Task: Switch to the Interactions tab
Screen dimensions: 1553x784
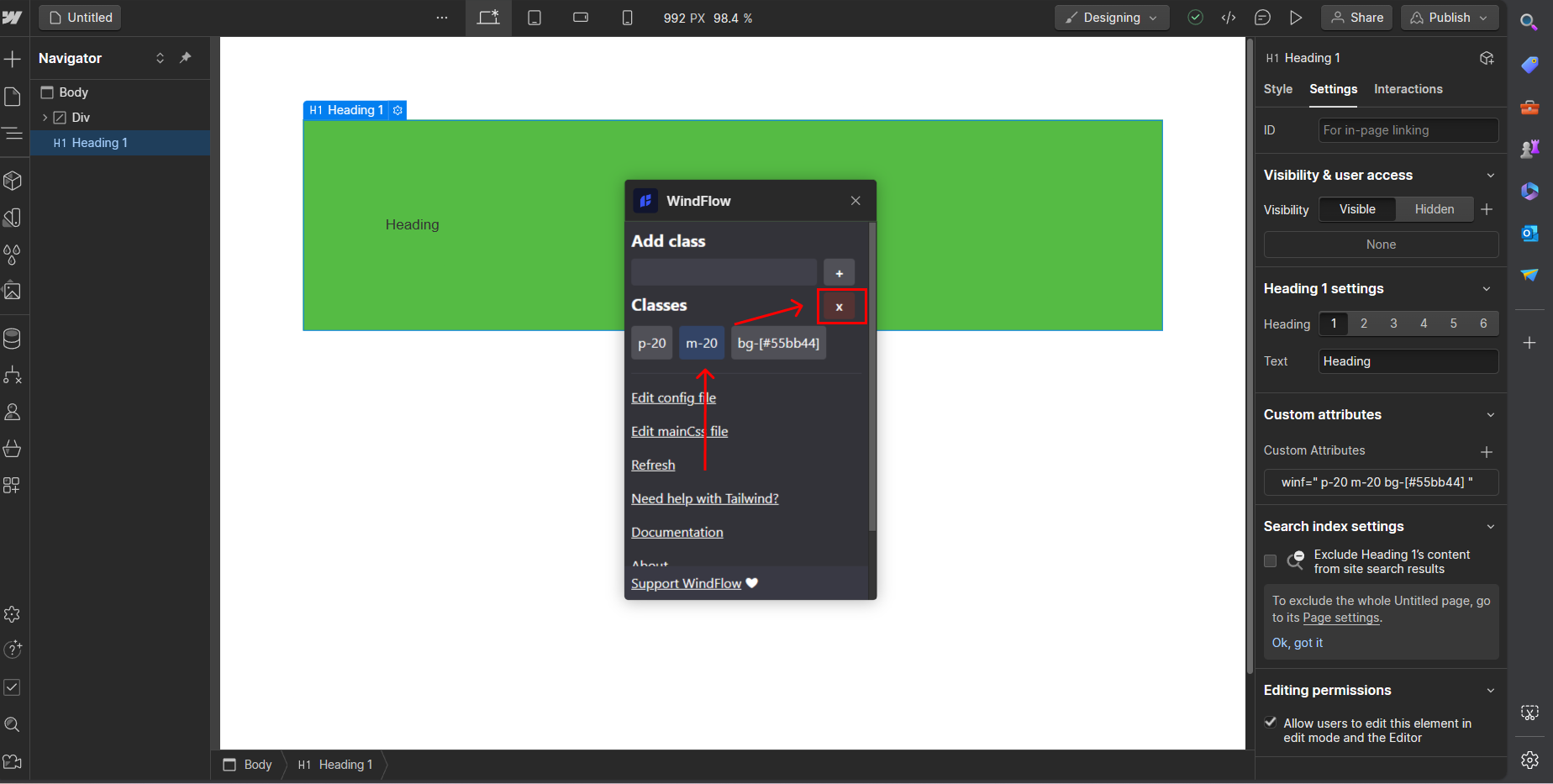Action: pos(1408,89)
